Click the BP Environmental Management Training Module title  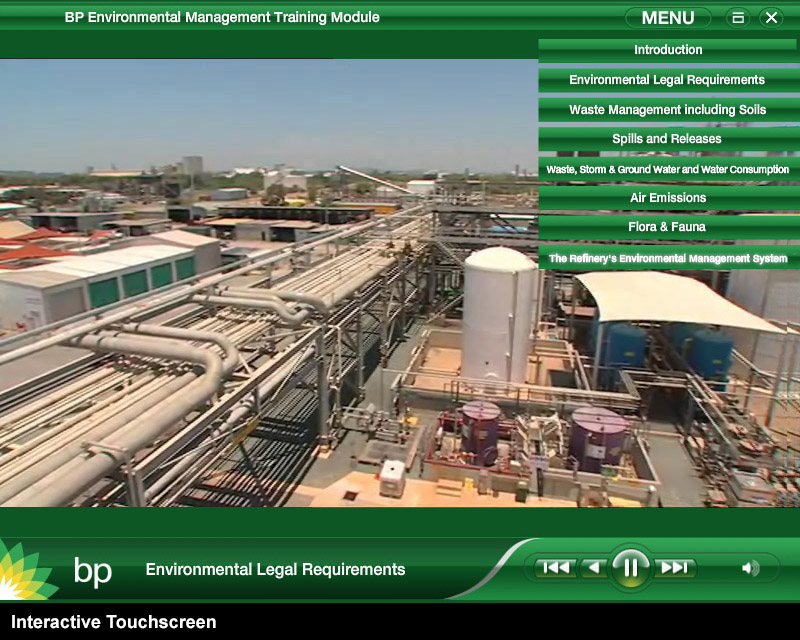click(x=222, y=17)
